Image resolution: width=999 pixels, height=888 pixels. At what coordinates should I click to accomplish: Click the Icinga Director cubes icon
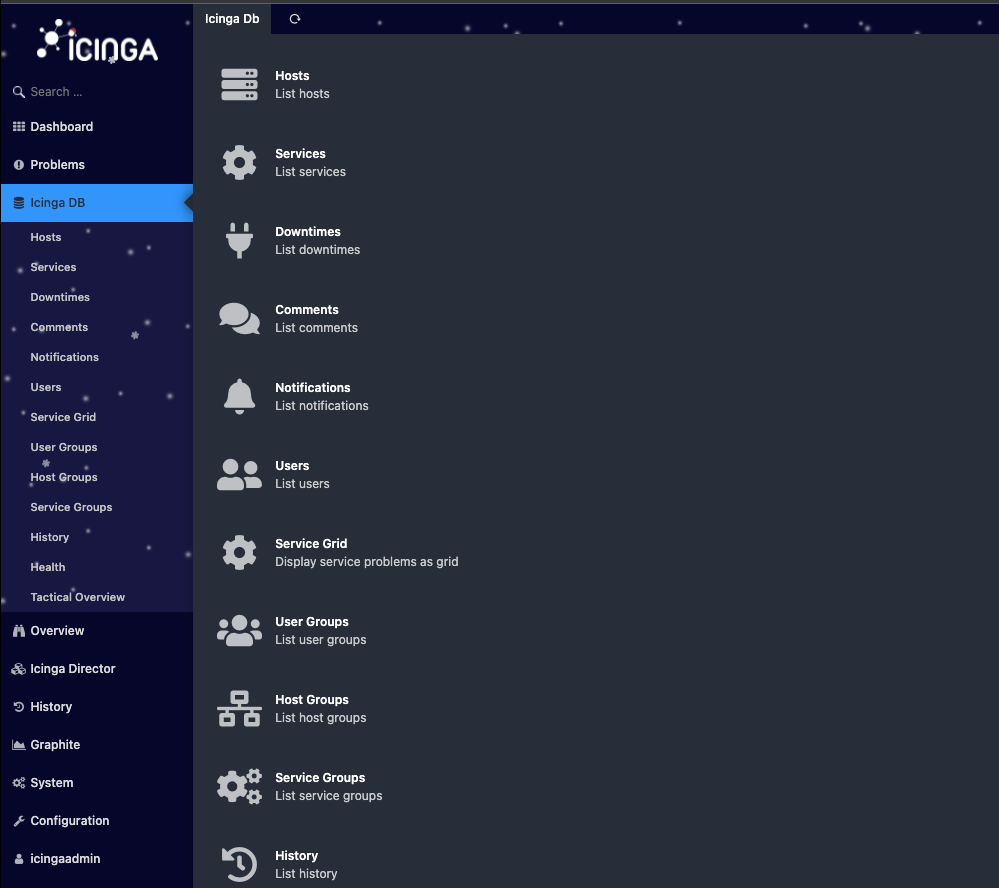[18, 669]
